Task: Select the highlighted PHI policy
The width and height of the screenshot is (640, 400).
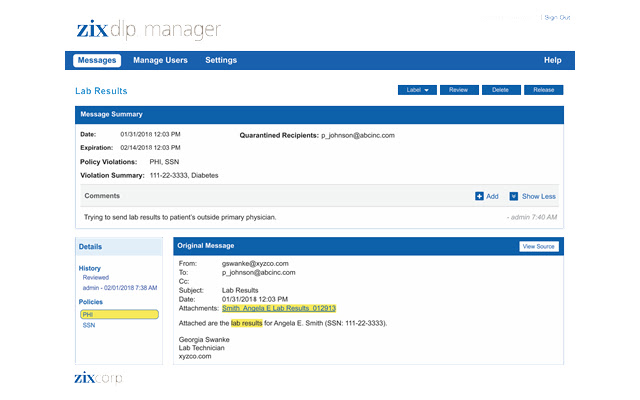Action: 119,314
